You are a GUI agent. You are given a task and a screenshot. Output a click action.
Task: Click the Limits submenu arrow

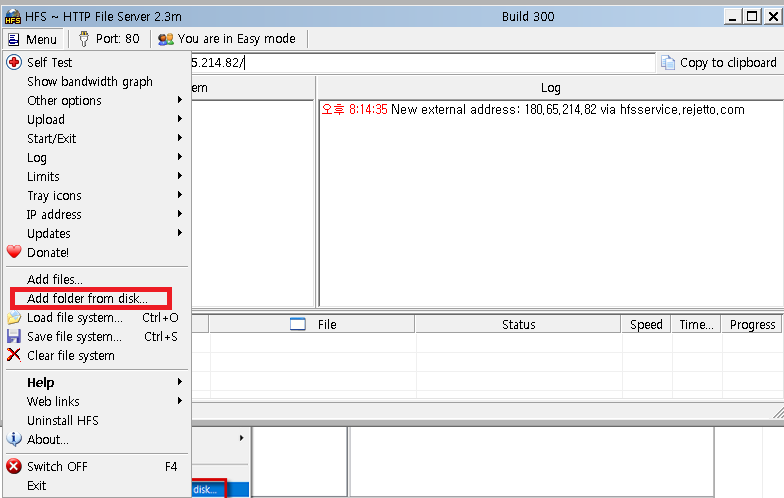click(x=180, y=176)
